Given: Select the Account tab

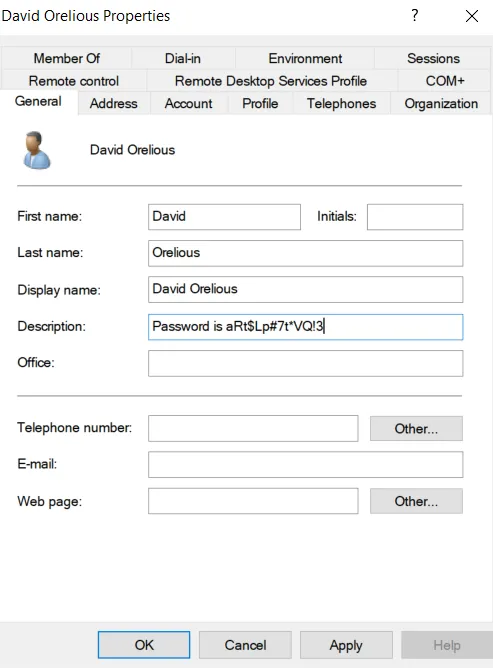Looking at the screenshot, I should 188,104.
